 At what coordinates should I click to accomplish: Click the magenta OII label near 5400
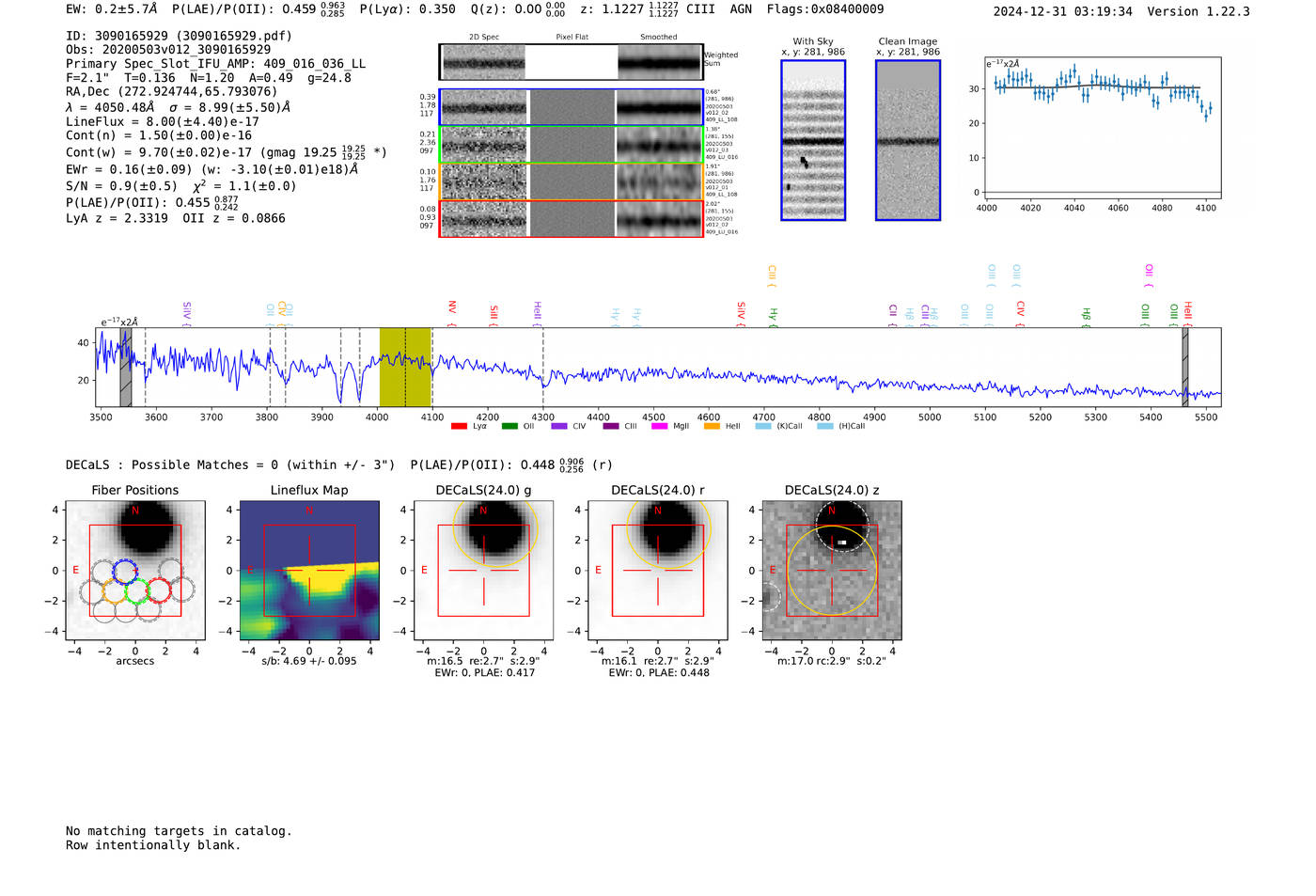point(1149,275)
